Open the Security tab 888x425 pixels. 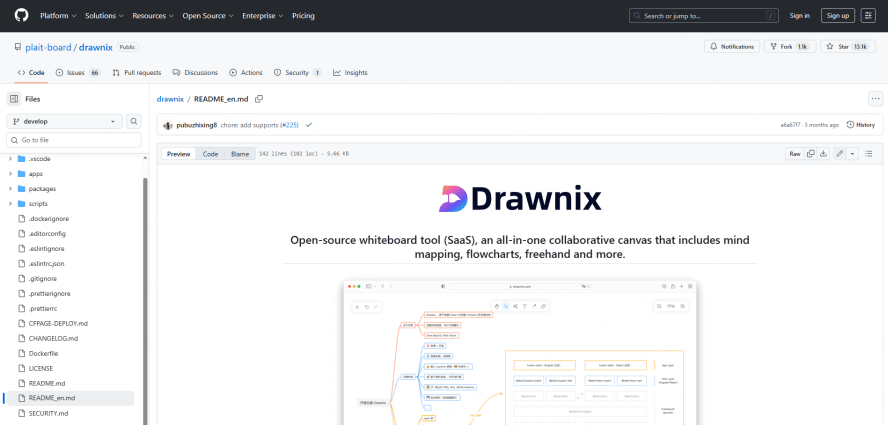(297, 73)
